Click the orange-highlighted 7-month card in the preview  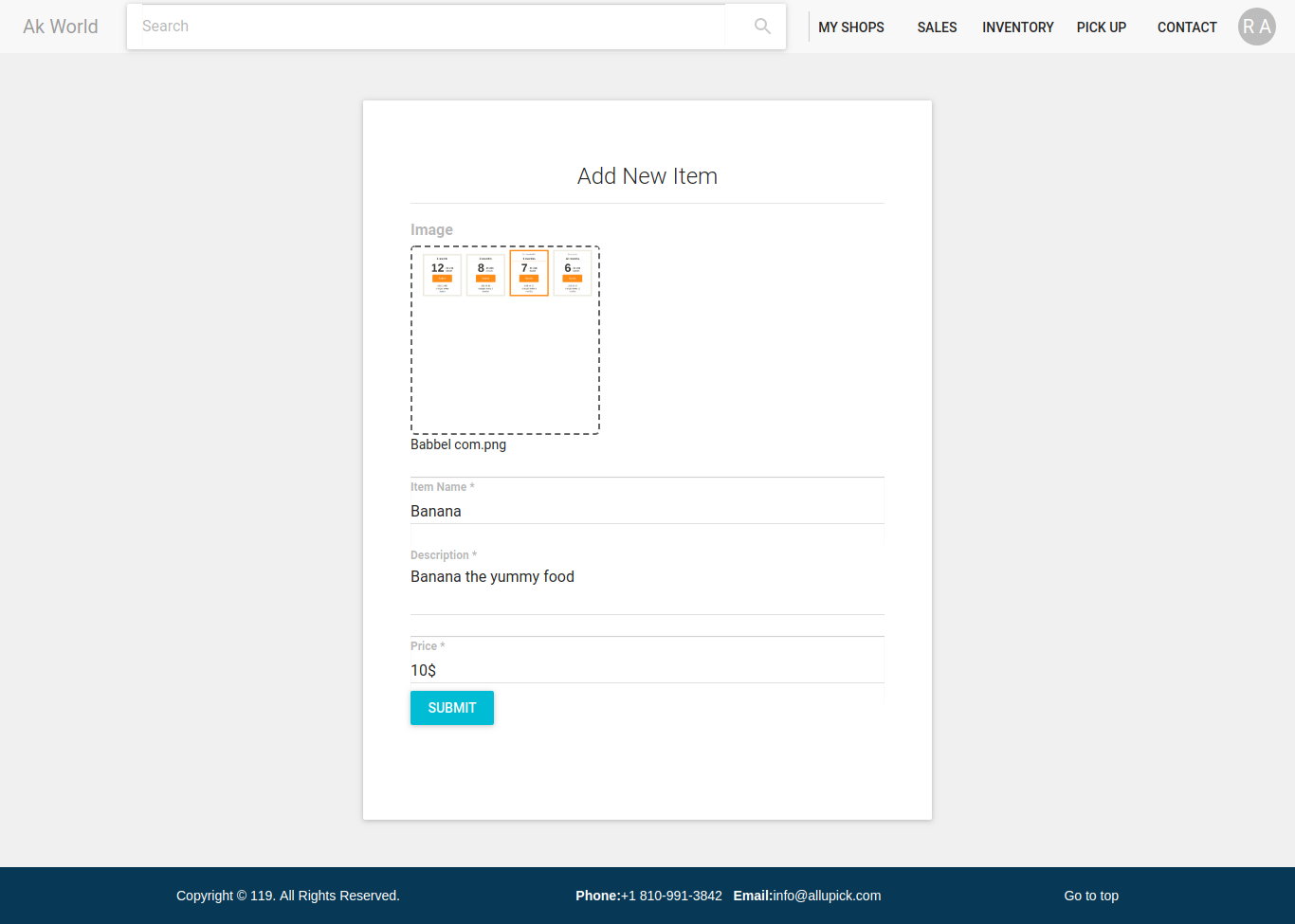pos(529,274)
